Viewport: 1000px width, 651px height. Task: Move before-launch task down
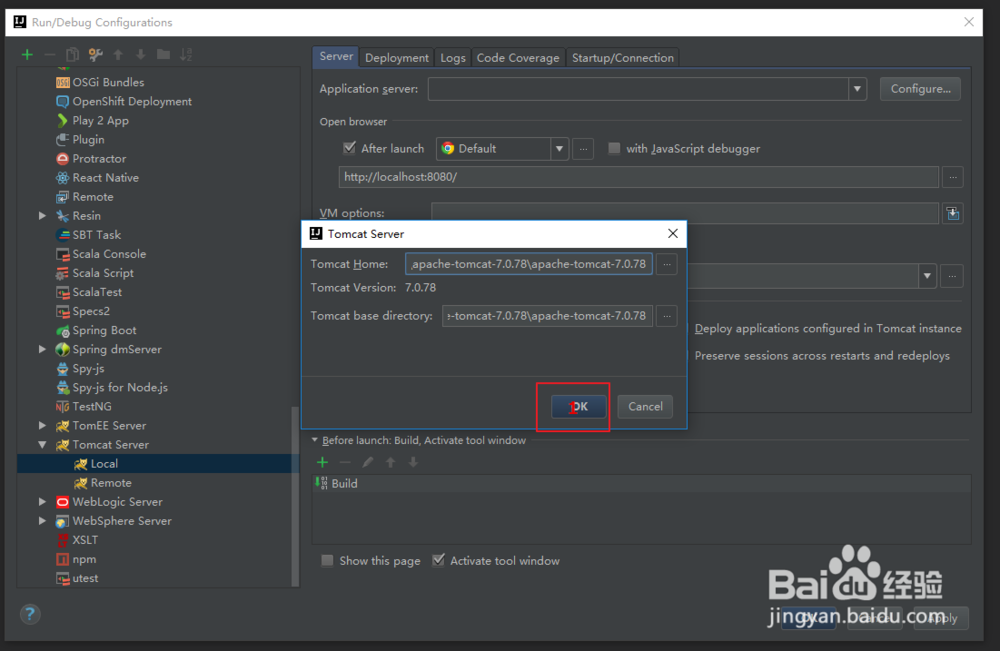click(413, 462)
